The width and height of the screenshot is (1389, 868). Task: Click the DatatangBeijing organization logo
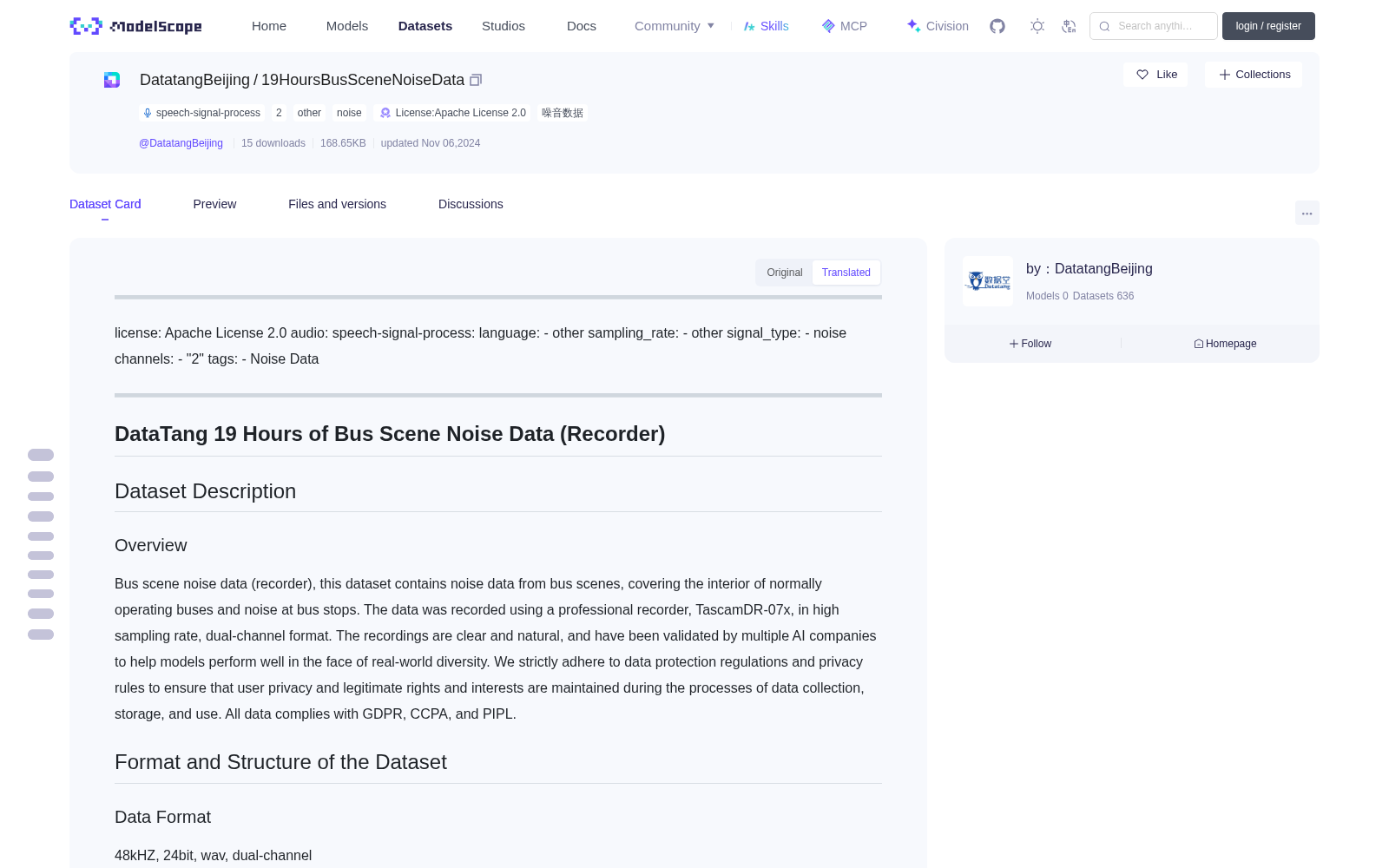click(988, 281)
